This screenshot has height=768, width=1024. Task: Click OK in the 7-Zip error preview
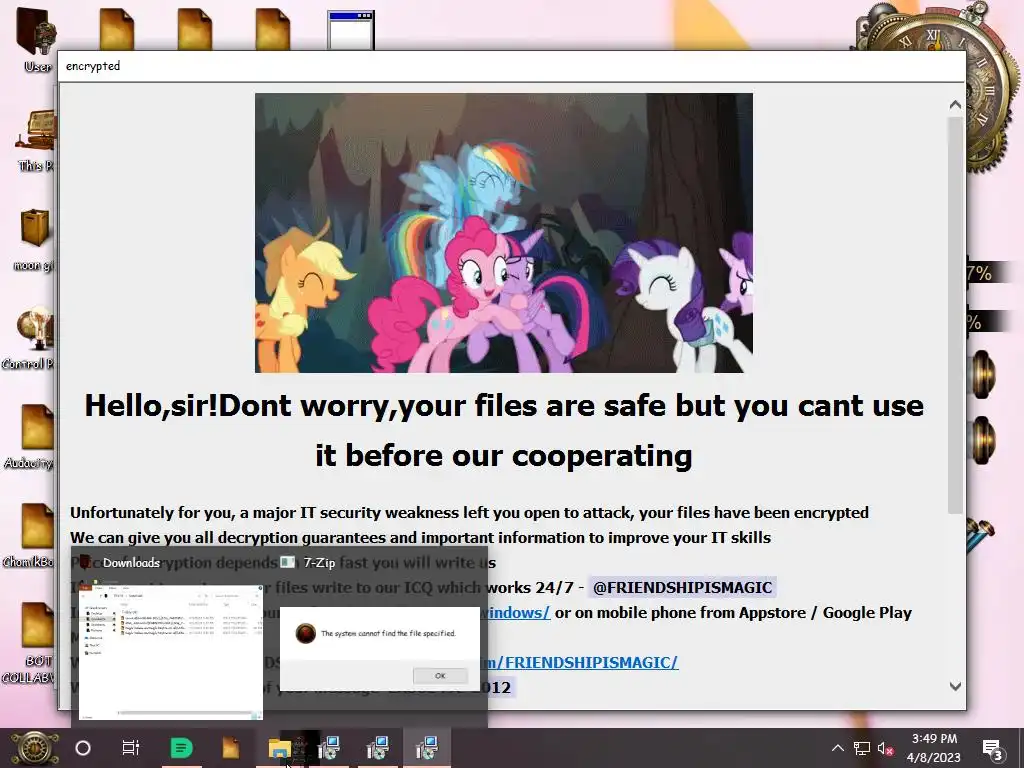click(x=440, y=676)
